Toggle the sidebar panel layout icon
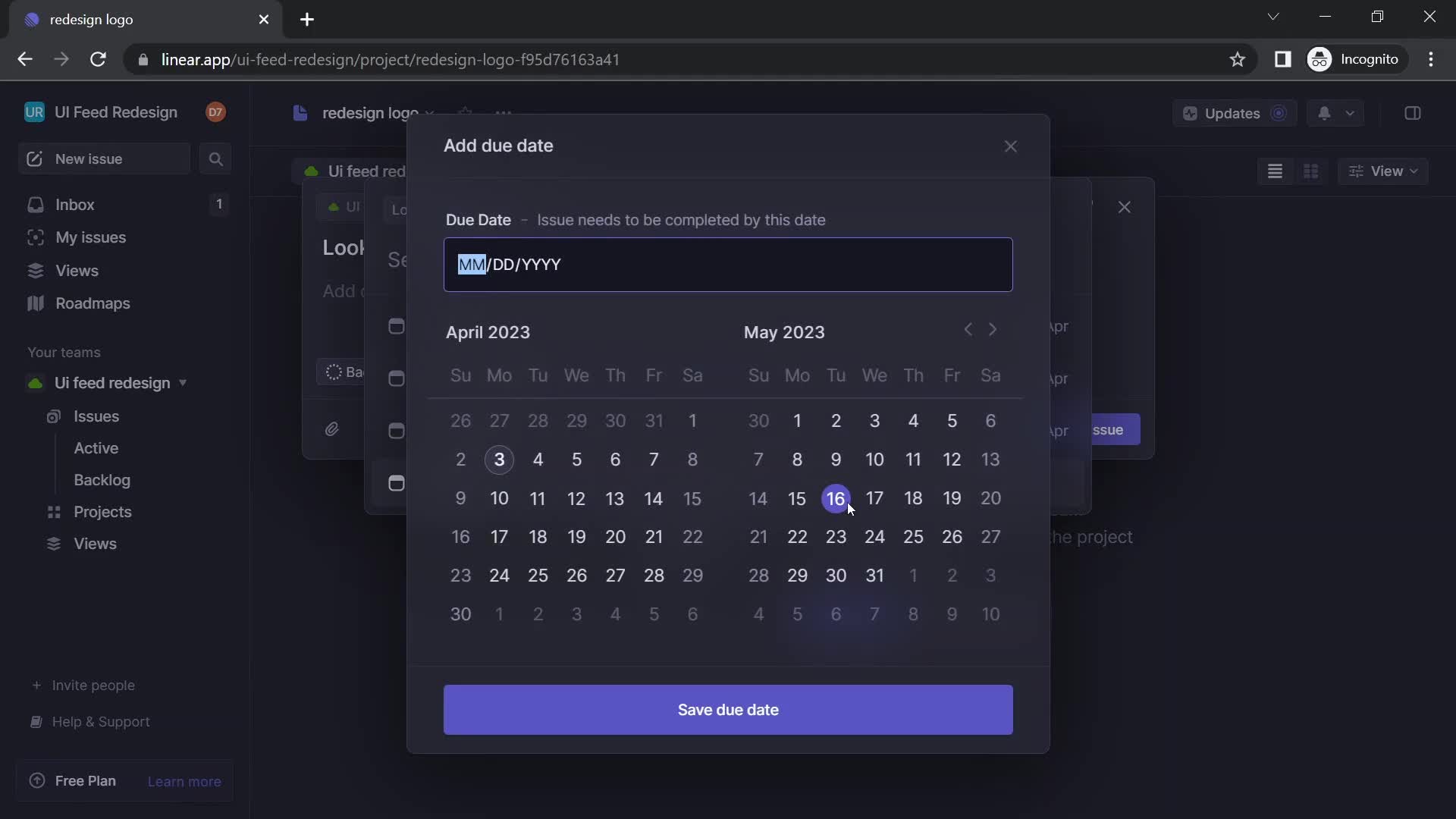Image resolution: width=1456 pixels, height=819 pixels. (x=1413, y=113)
